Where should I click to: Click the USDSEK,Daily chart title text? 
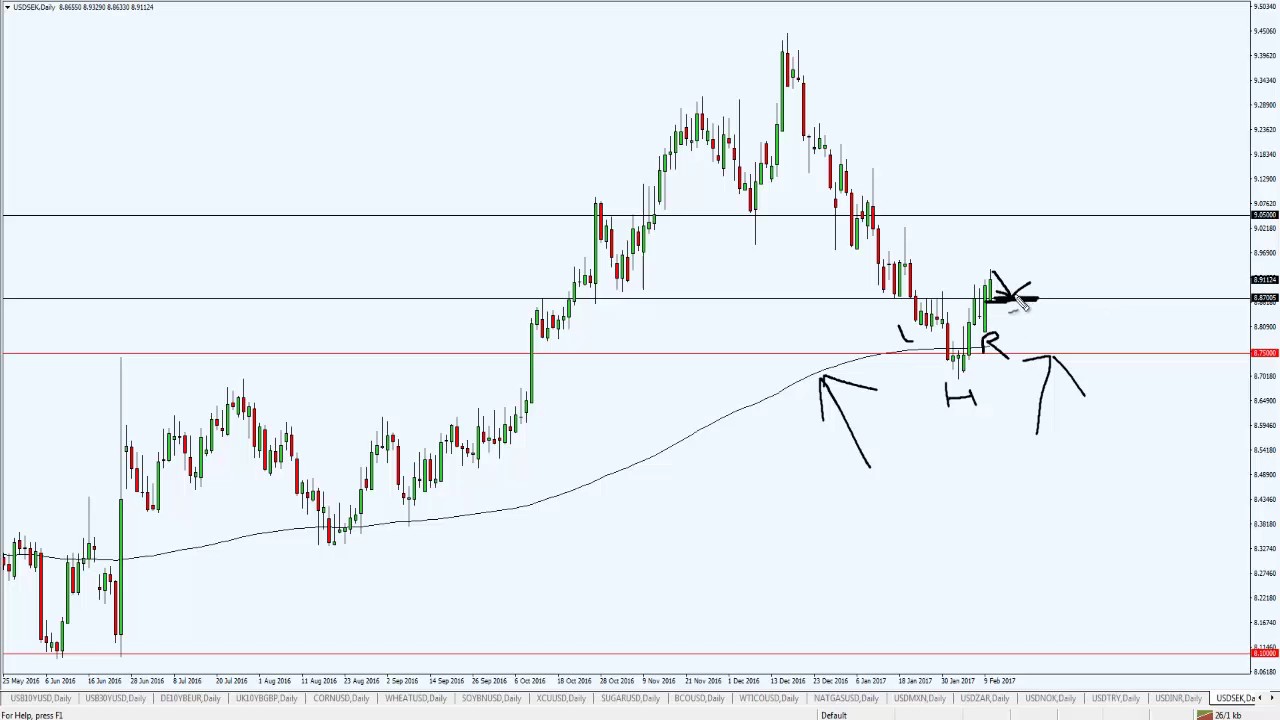pyautogui.click(x=83, y=7)
